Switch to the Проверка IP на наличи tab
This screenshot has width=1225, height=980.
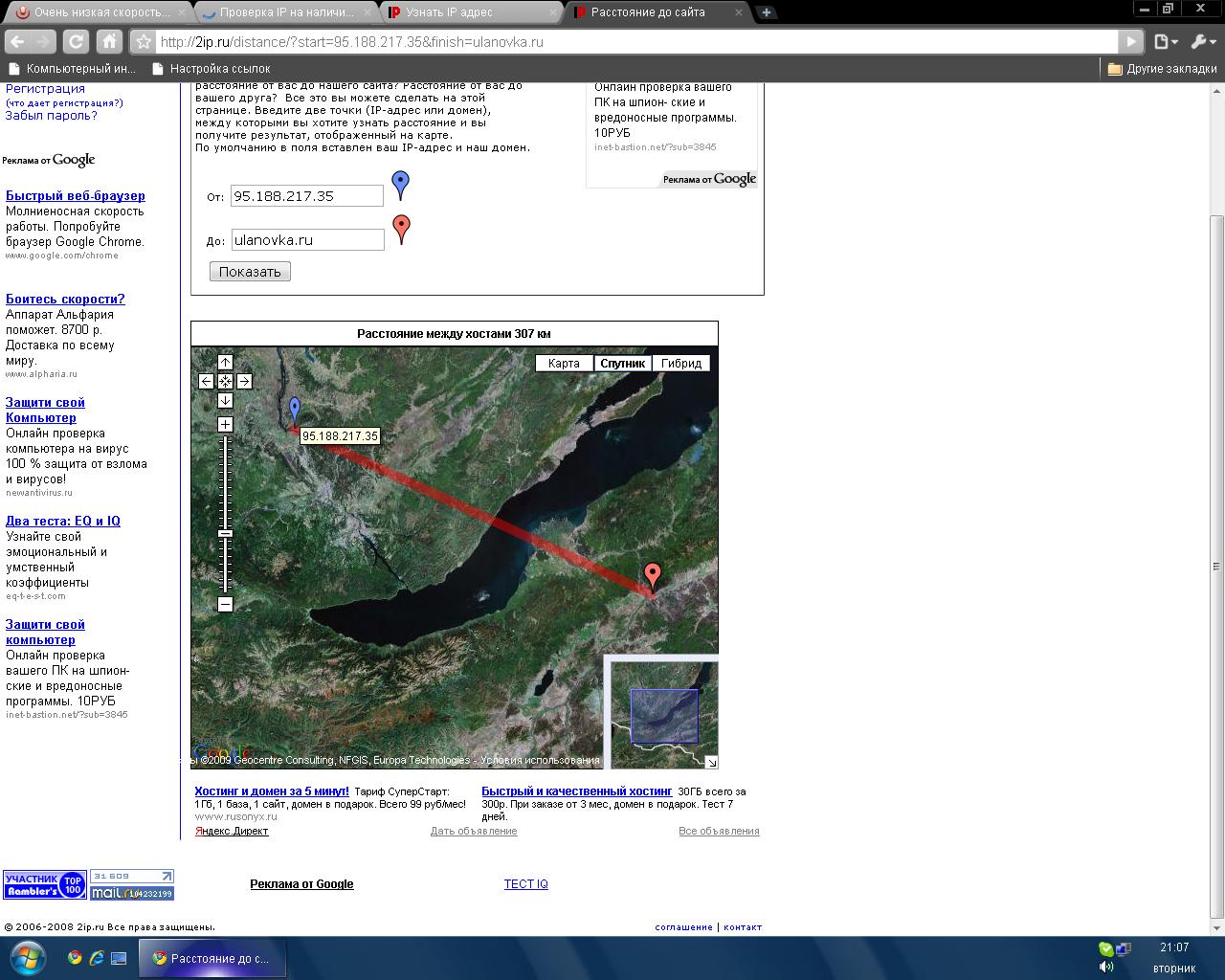pos(284,12)
